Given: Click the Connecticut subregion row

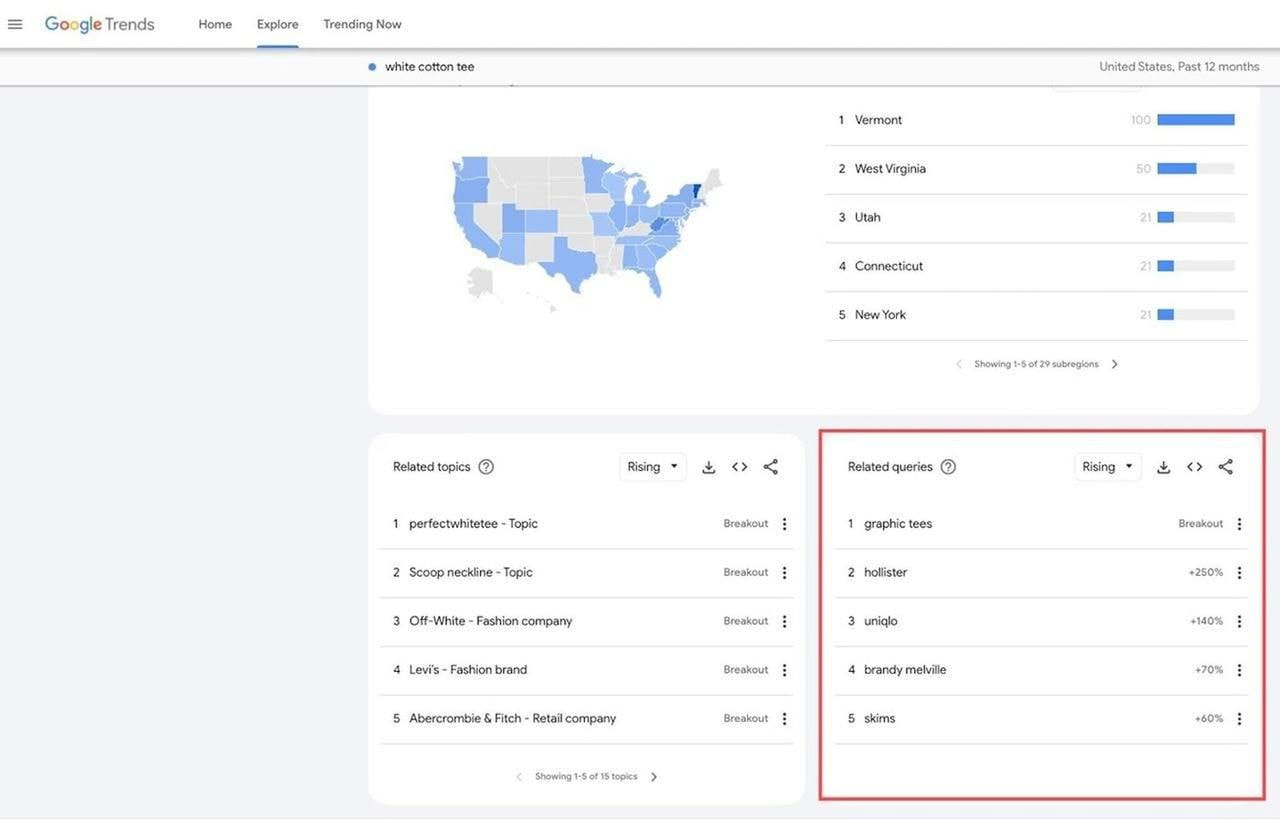Looking at the screenshot, I should tap(1037, 266).
